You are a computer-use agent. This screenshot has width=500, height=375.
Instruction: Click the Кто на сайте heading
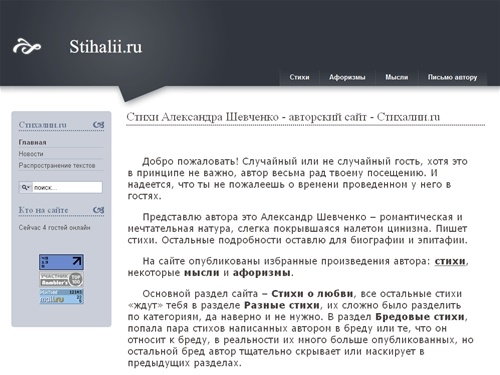tap(43, 210)
